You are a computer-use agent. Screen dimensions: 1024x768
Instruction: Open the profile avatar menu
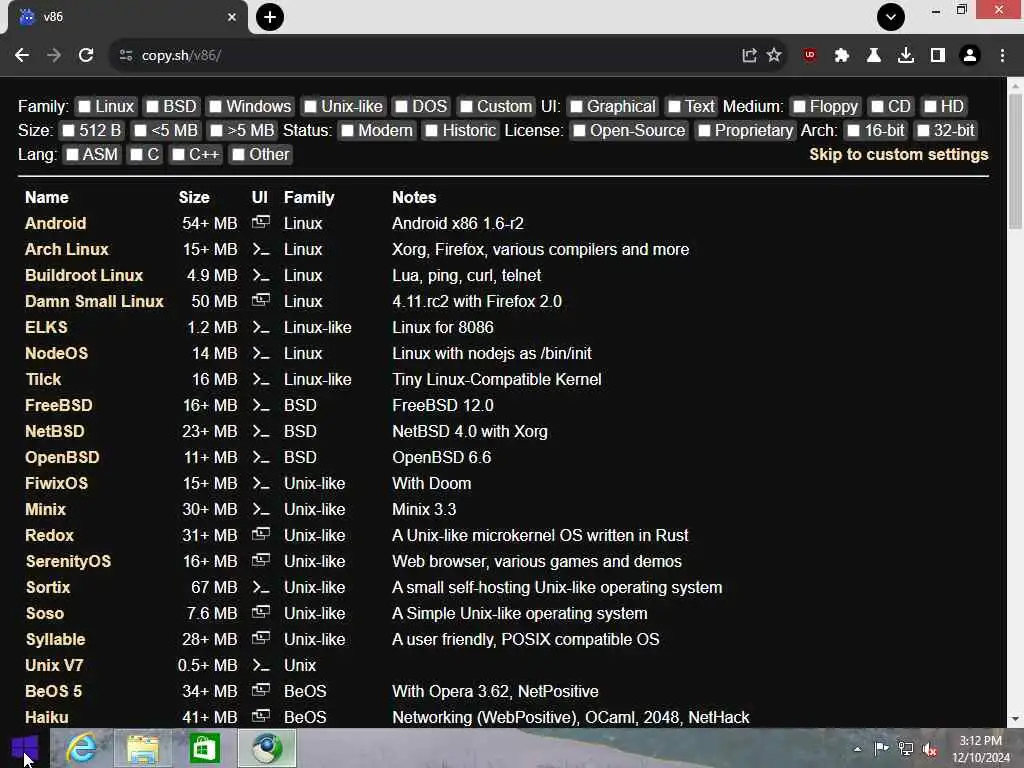[970, 56]
